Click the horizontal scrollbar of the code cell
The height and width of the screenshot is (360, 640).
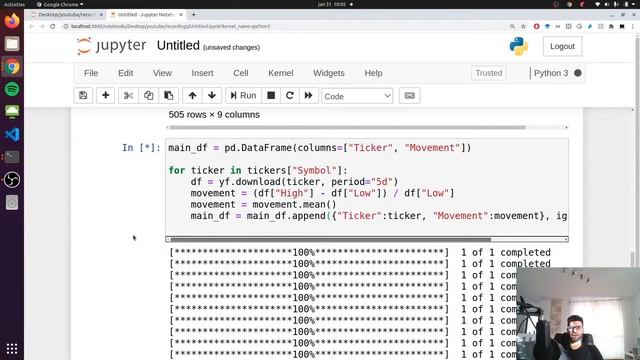[367, 239]
